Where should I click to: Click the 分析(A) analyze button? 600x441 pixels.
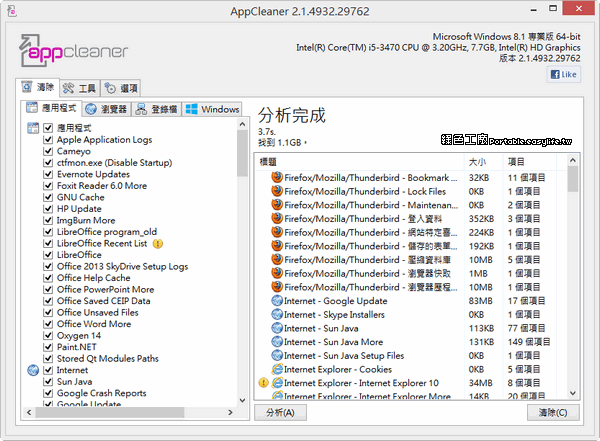coord(280,413)
